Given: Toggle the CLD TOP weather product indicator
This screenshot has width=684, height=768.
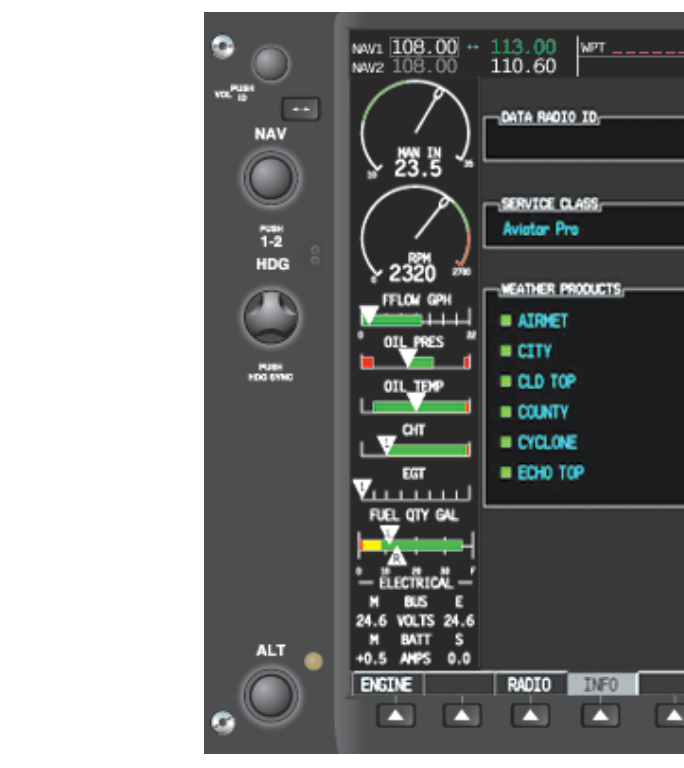Looking at the screenshot, I should (x=506, y=381).
